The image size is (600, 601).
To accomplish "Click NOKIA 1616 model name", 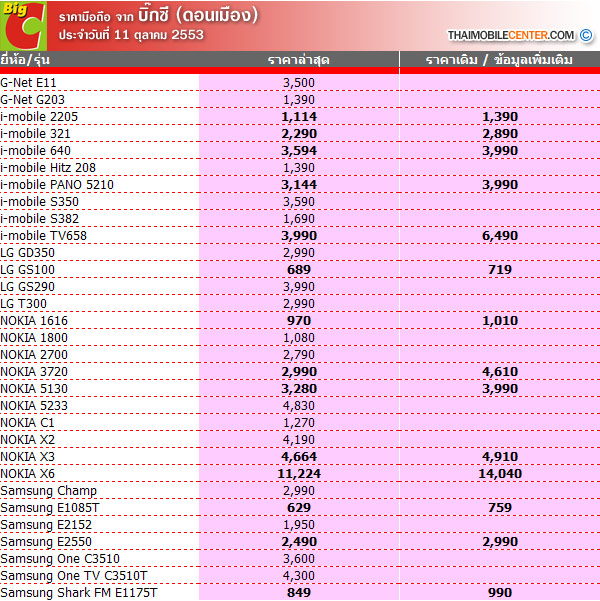I will 34,320.
